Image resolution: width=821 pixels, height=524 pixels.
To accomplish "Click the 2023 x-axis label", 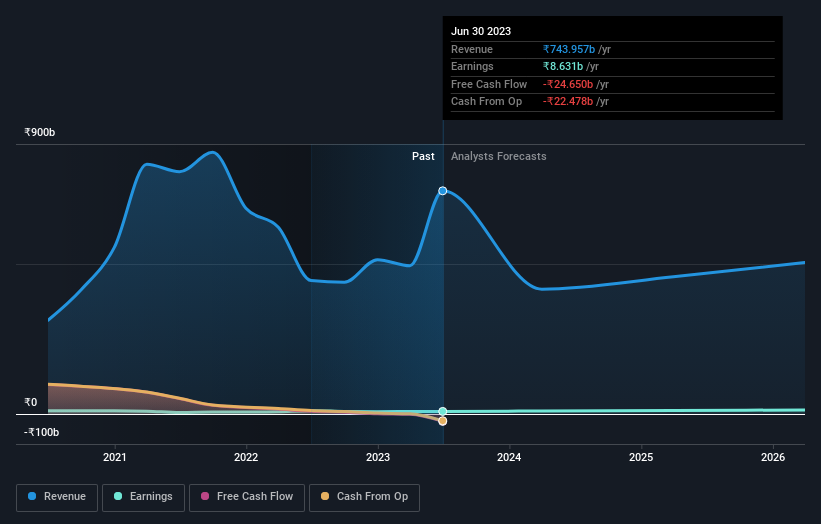I will click(x=378, y=458).
